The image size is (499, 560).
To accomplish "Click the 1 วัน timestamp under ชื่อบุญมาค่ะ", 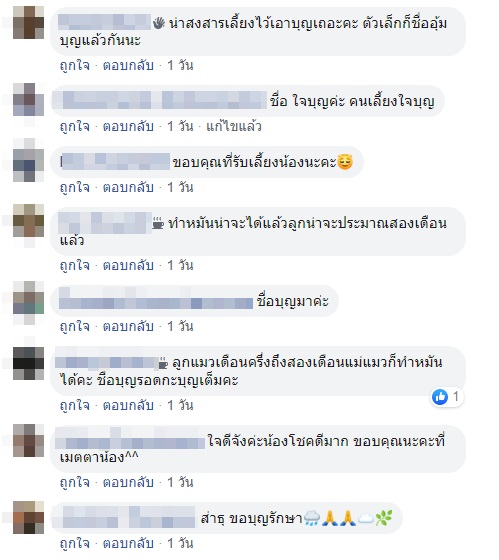I will click(x=180, y=326).
